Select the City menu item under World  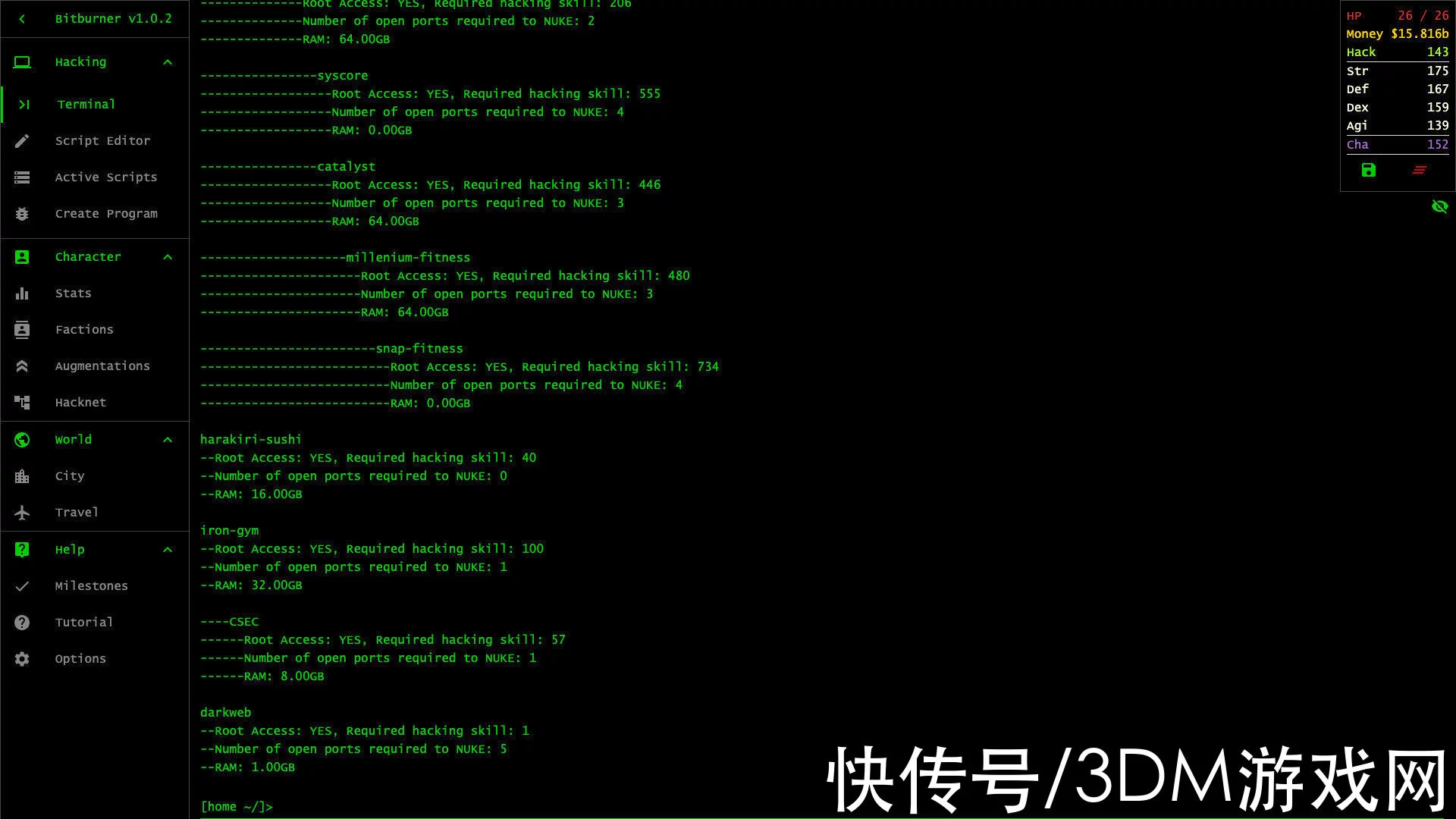point(70,475)
